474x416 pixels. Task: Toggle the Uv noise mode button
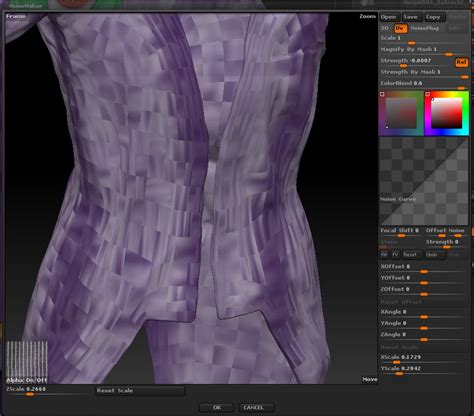[400, 28]
